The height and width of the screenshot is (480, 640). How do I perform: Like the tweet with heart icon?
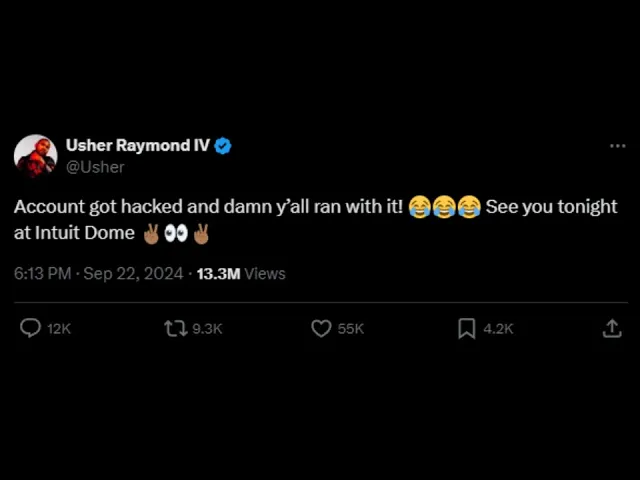pos(321,328)
